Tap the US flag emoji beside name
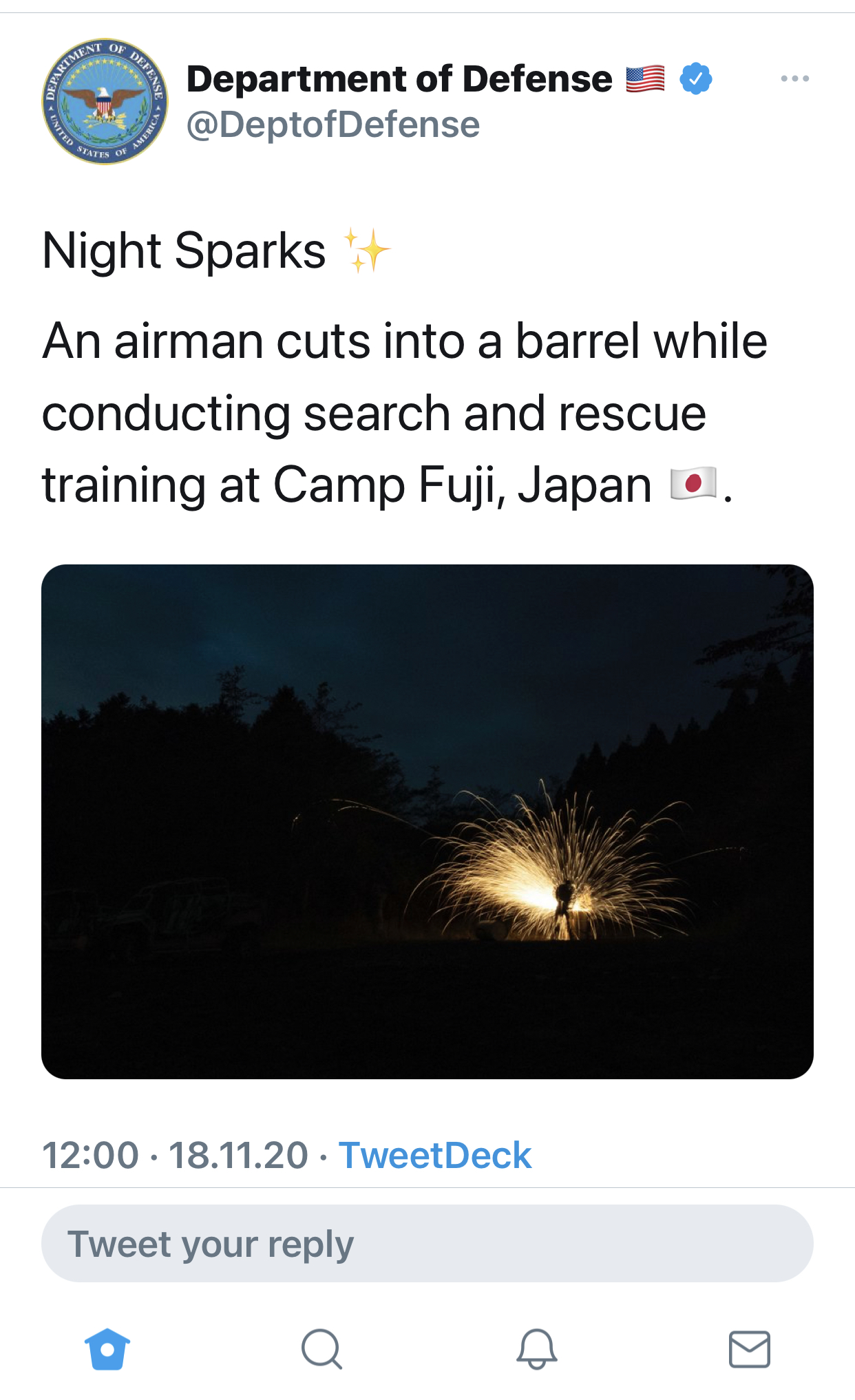Screen dimensions: 855x1400 coord(646,78)
